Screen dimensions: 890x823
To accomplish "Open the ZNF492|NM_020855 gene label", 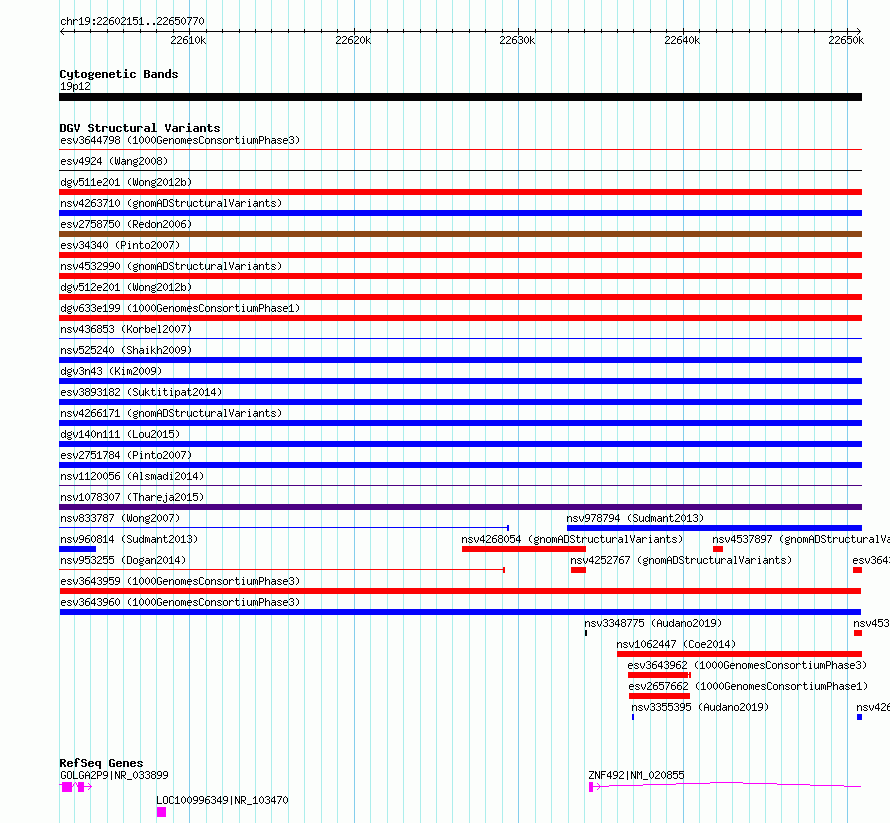I will point(636,775).
